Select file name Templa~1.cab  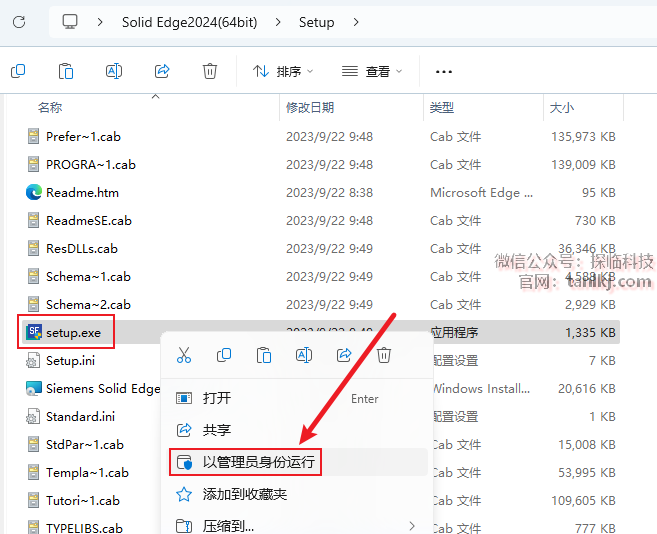point(87,472)
